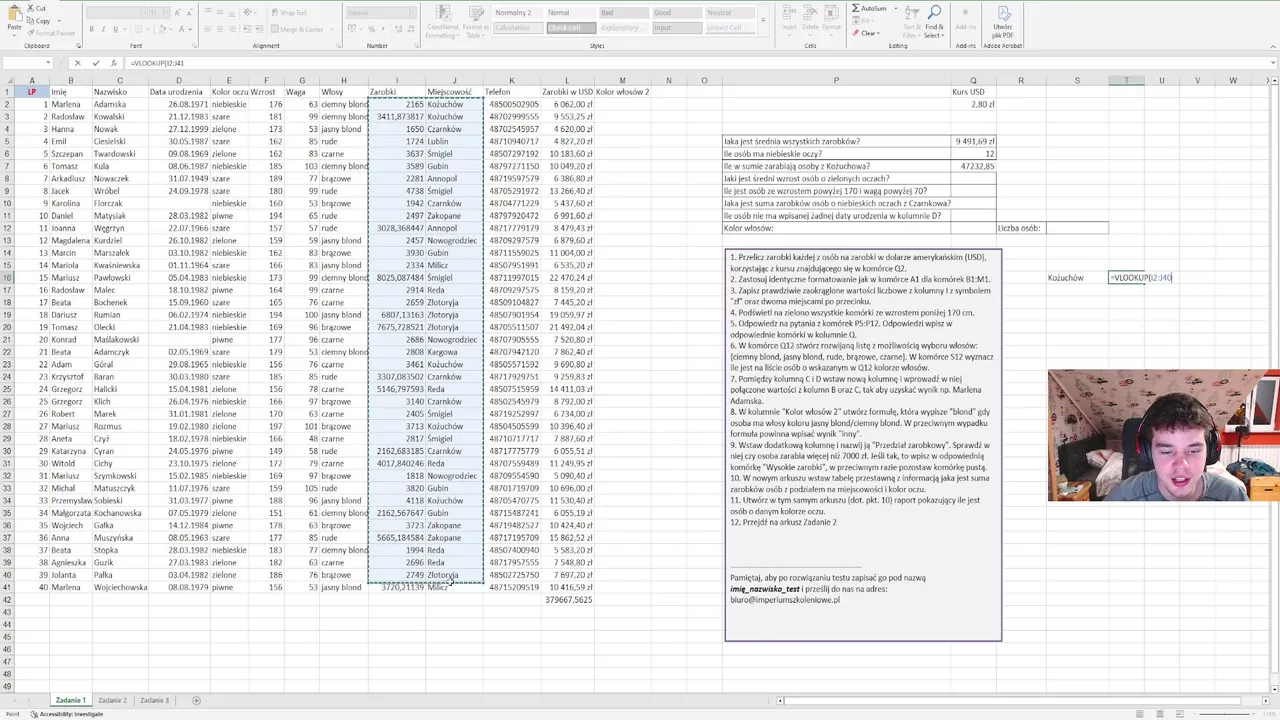Click inside the formula bar text
This screenshot has height=720, width=1280.
tap(157, 63)
